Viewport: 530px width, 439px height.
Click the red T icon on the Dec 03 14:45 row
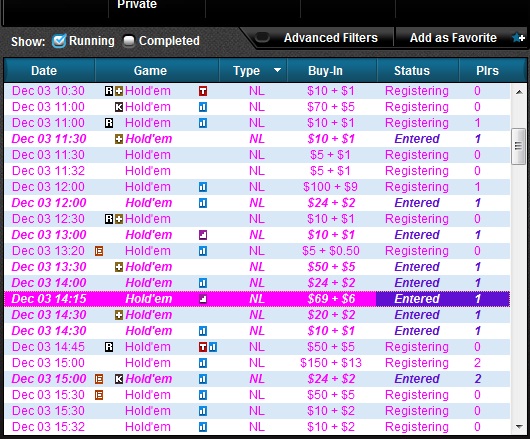[203, 347]
